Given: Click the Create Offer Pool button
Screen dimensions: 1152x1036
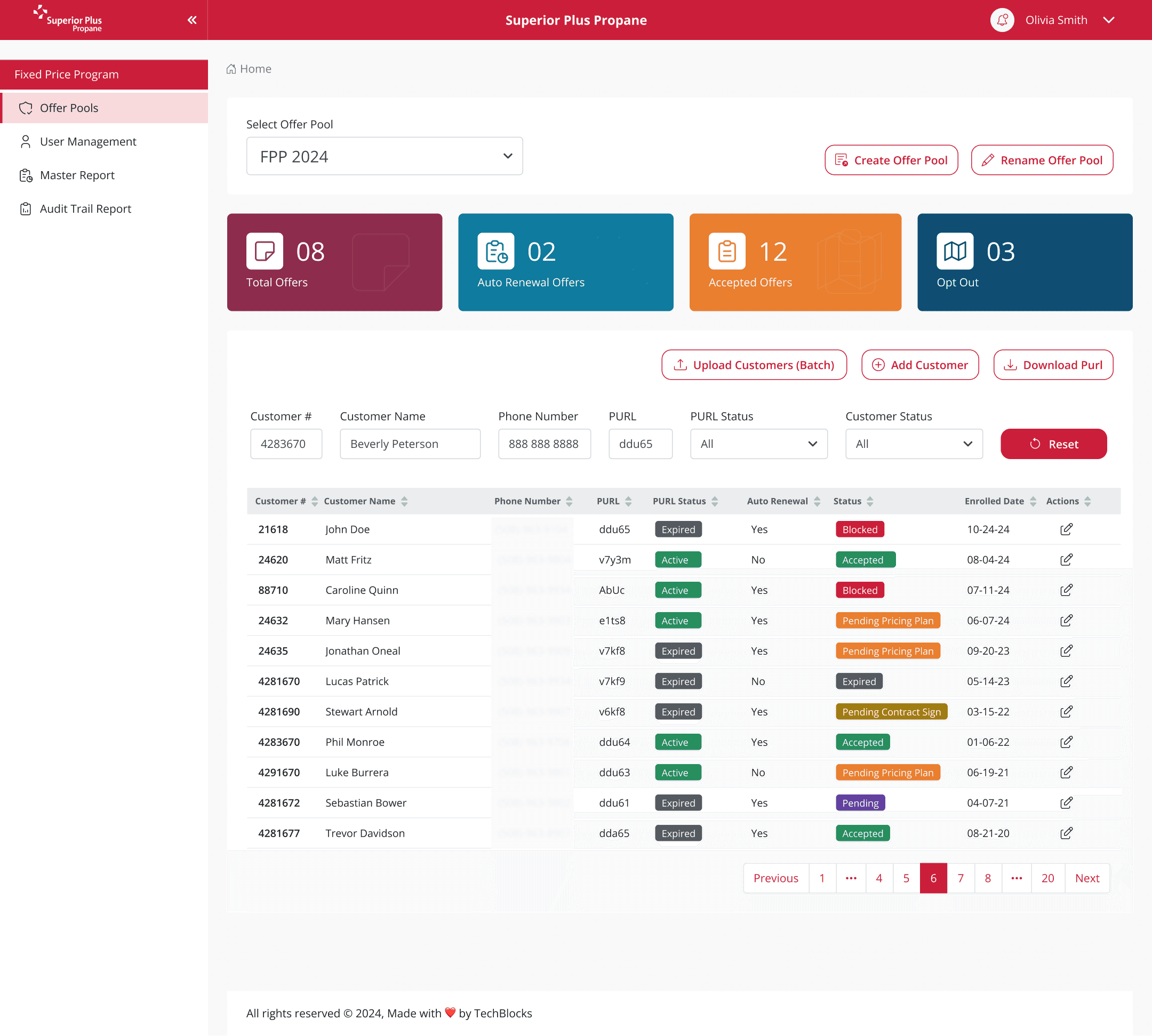Looking at the screenshot, I should [x=891, y=160].
